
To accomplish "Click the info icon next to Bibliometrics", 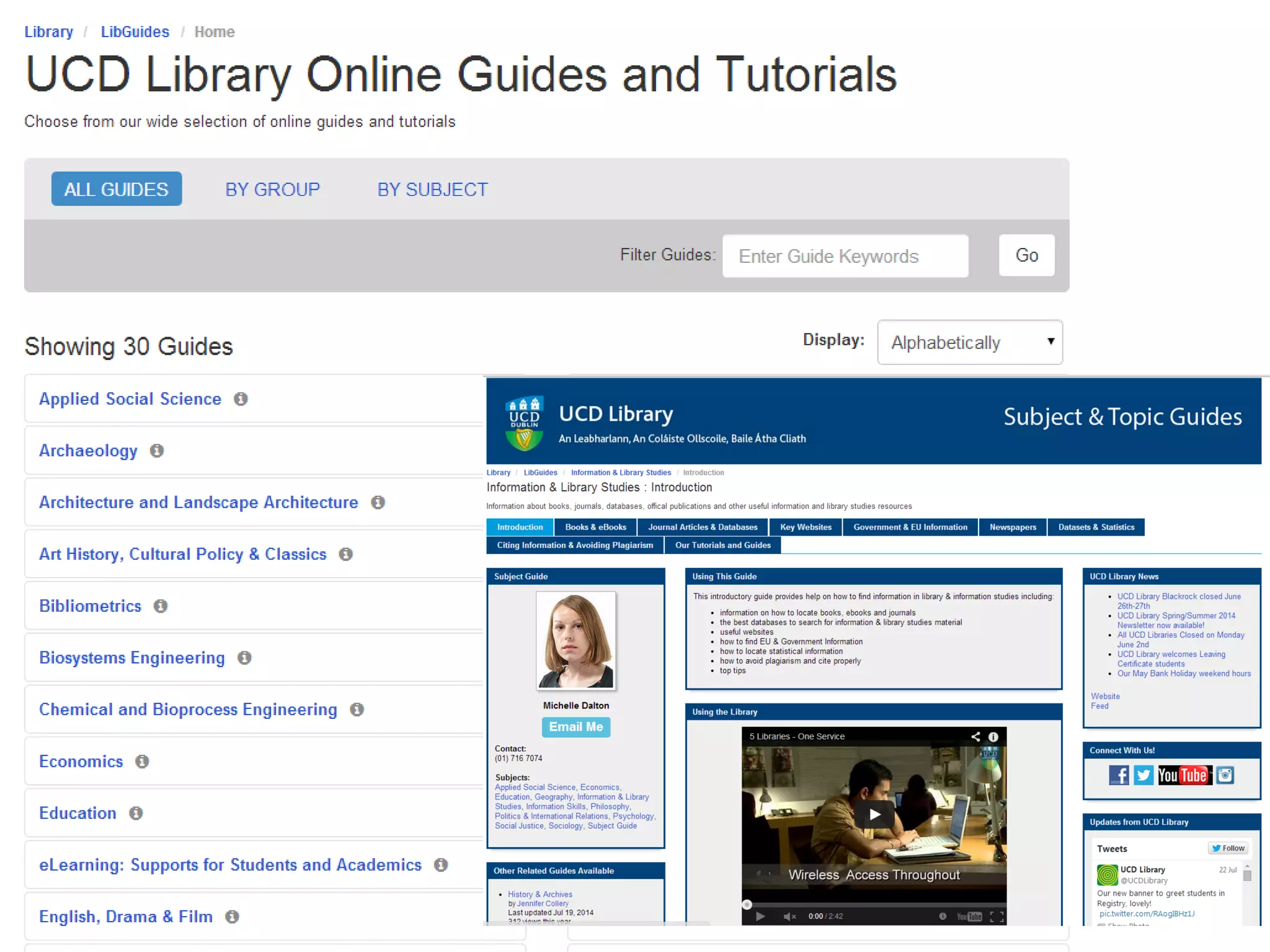I will (x=161, y=606).
